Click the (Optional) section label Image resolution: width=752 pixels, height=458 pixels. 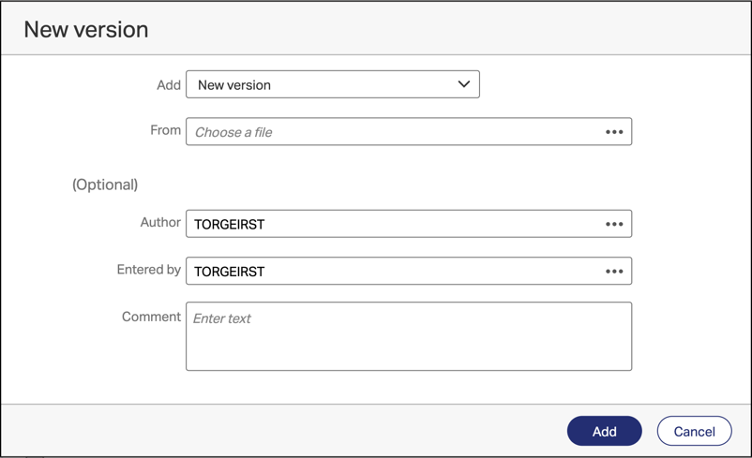tap(105, 185)
